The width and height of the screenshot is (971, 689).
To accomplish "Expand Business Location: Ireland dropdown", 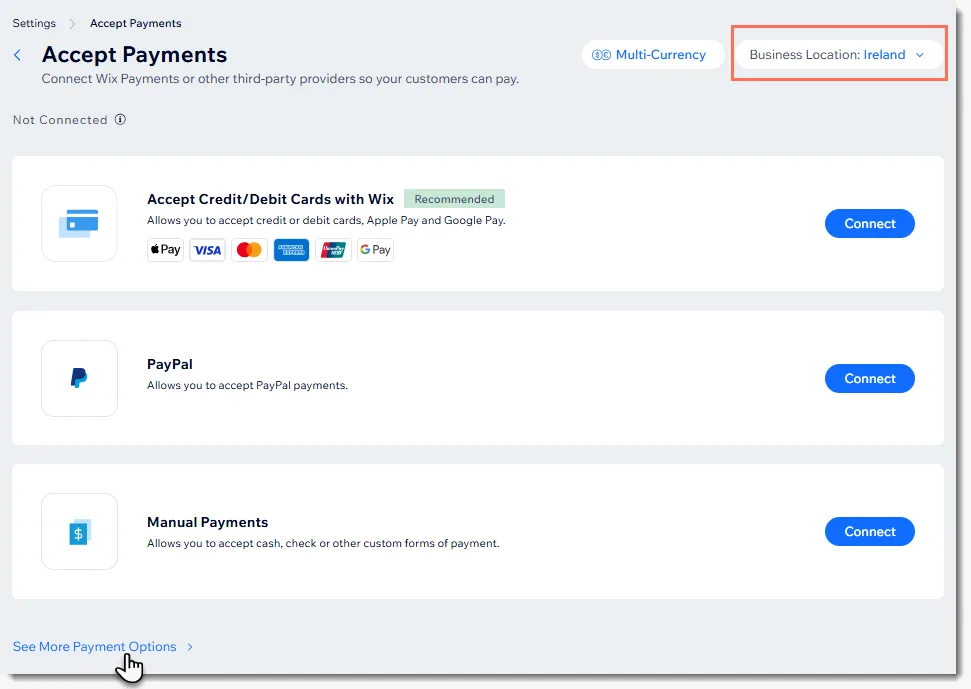I will (x=838, y=54).
